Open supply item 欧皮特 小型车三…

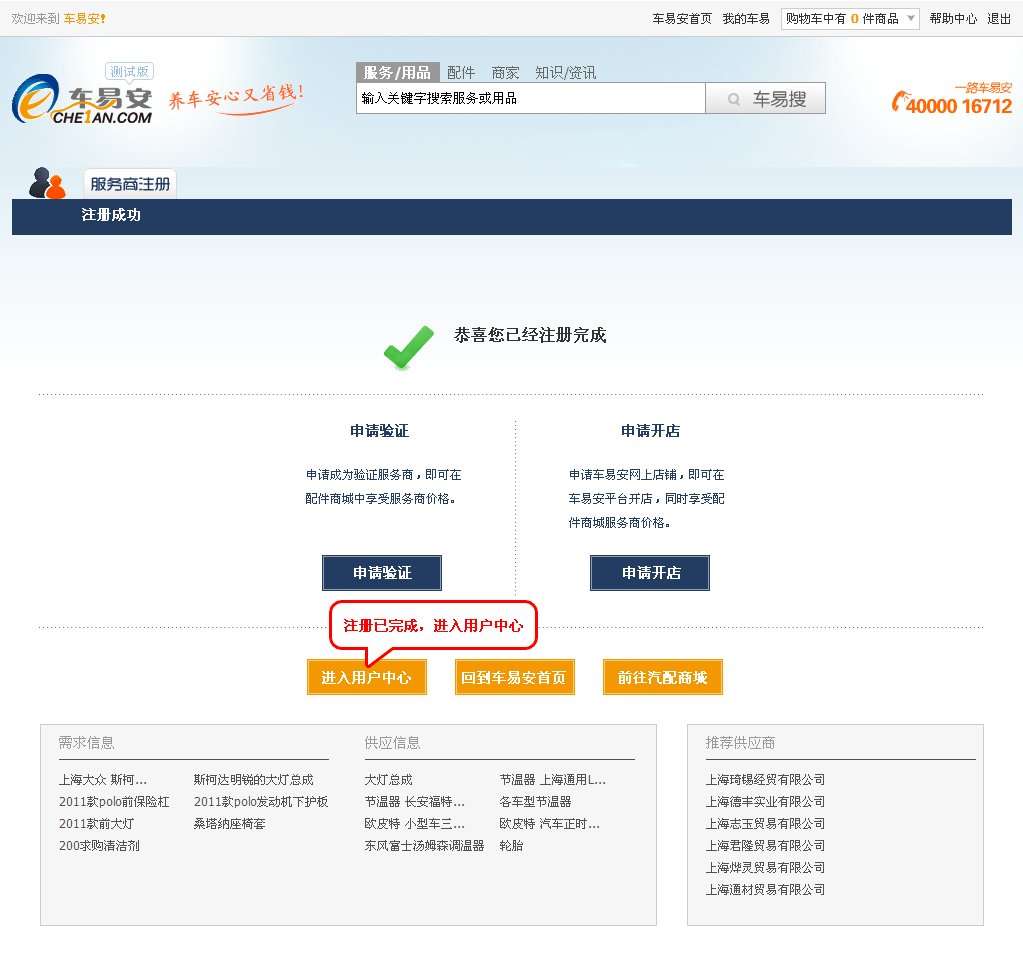414,824
